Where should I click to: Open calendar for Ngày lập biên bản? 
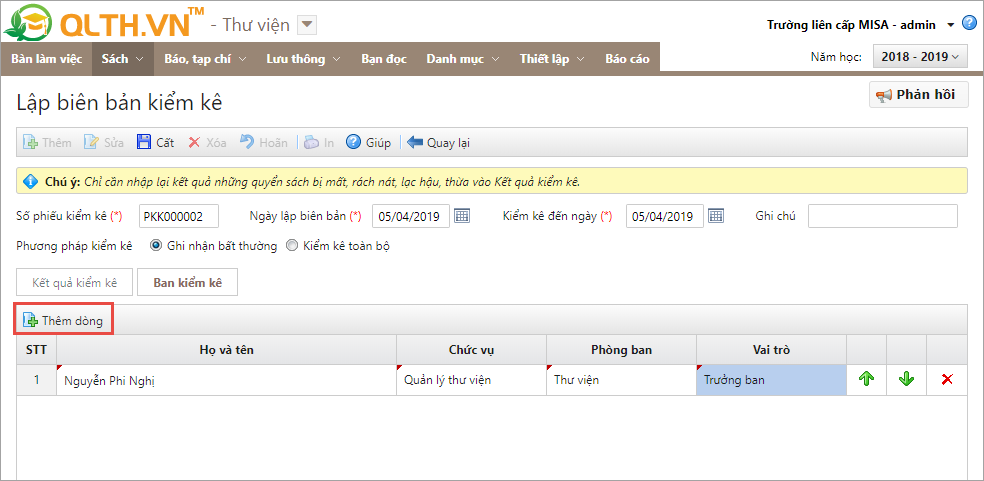click(462, 216)
